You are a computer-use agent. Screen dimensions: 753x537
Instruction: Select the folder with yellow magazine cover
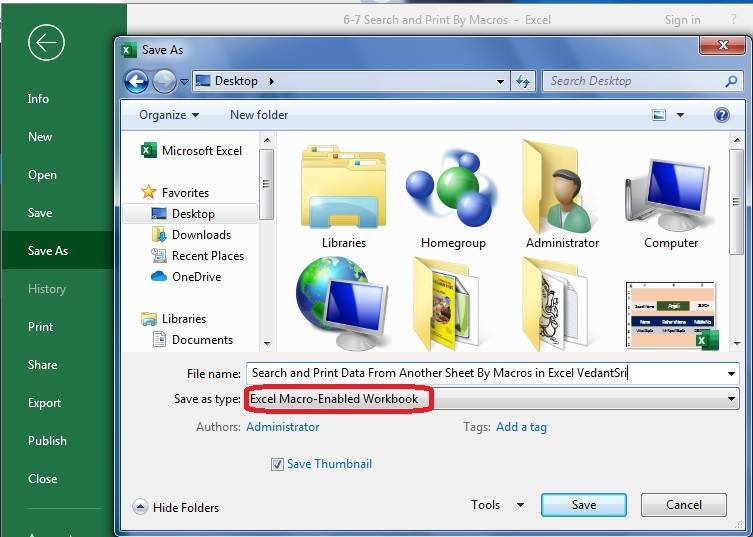448,304
